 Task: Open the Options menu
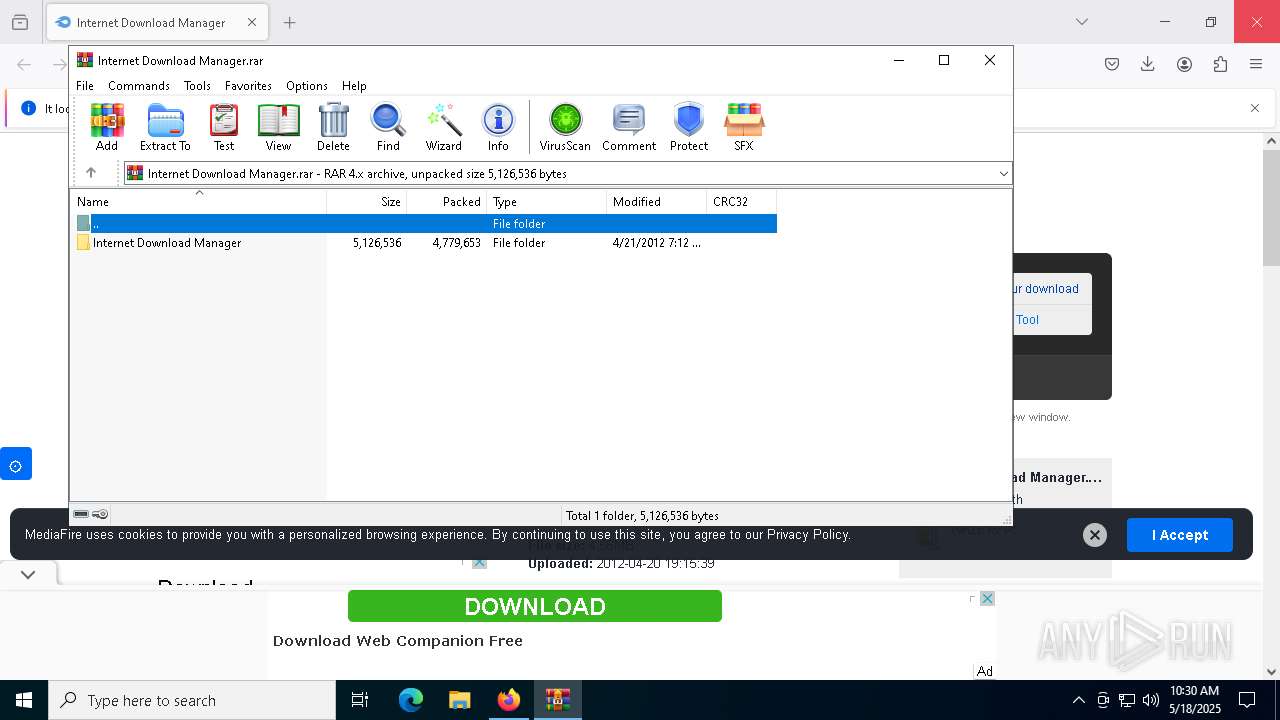click(307, 86)
